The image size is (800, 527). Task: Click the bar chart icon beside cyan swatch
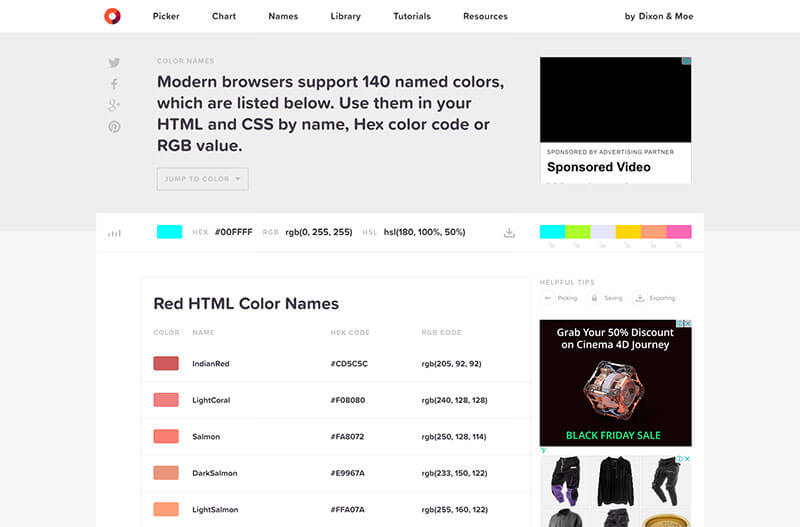coord(114,233)
